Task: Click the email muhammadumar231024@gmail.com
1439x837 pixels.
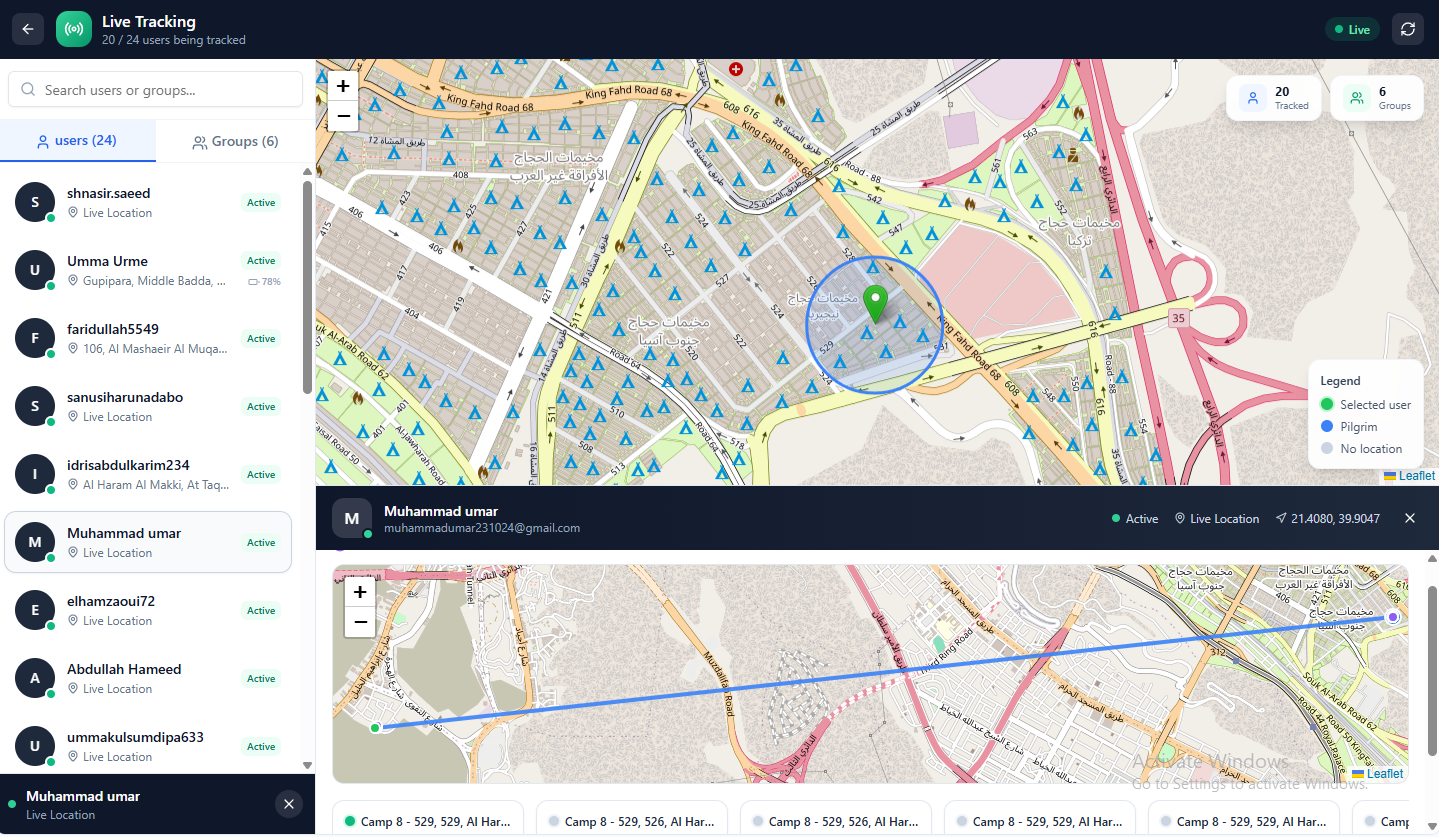Action: coord(482,528)
